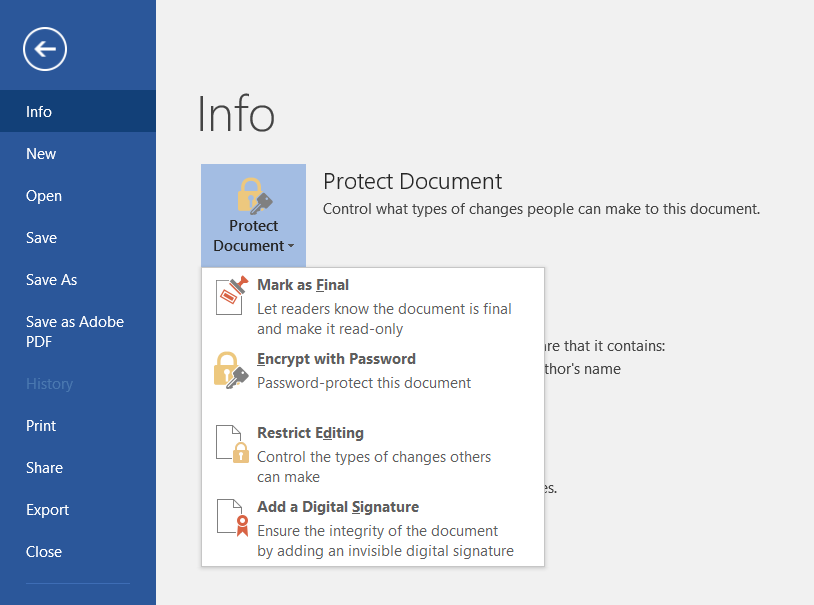Choose Save as Adobe PDF
The width and height of the screenshot is (814, 605).
[x=74, y=332]
